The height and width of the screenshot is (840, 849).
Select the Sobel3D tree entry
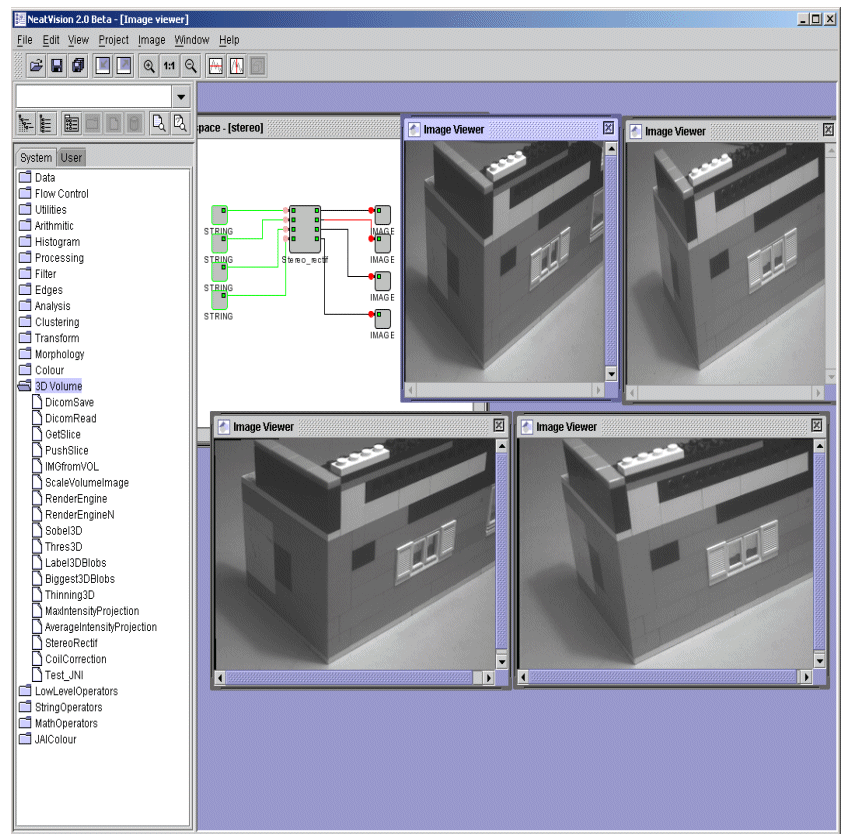tap(63, 531)
